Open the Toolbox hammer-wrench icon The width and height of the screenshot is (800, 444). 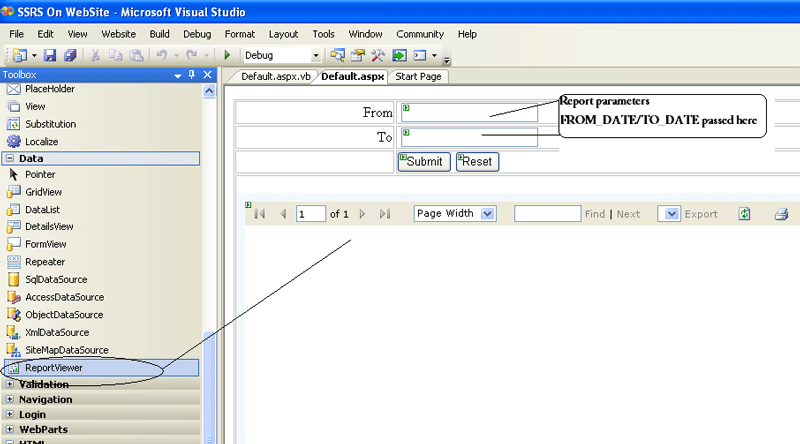tap(378, 55)
